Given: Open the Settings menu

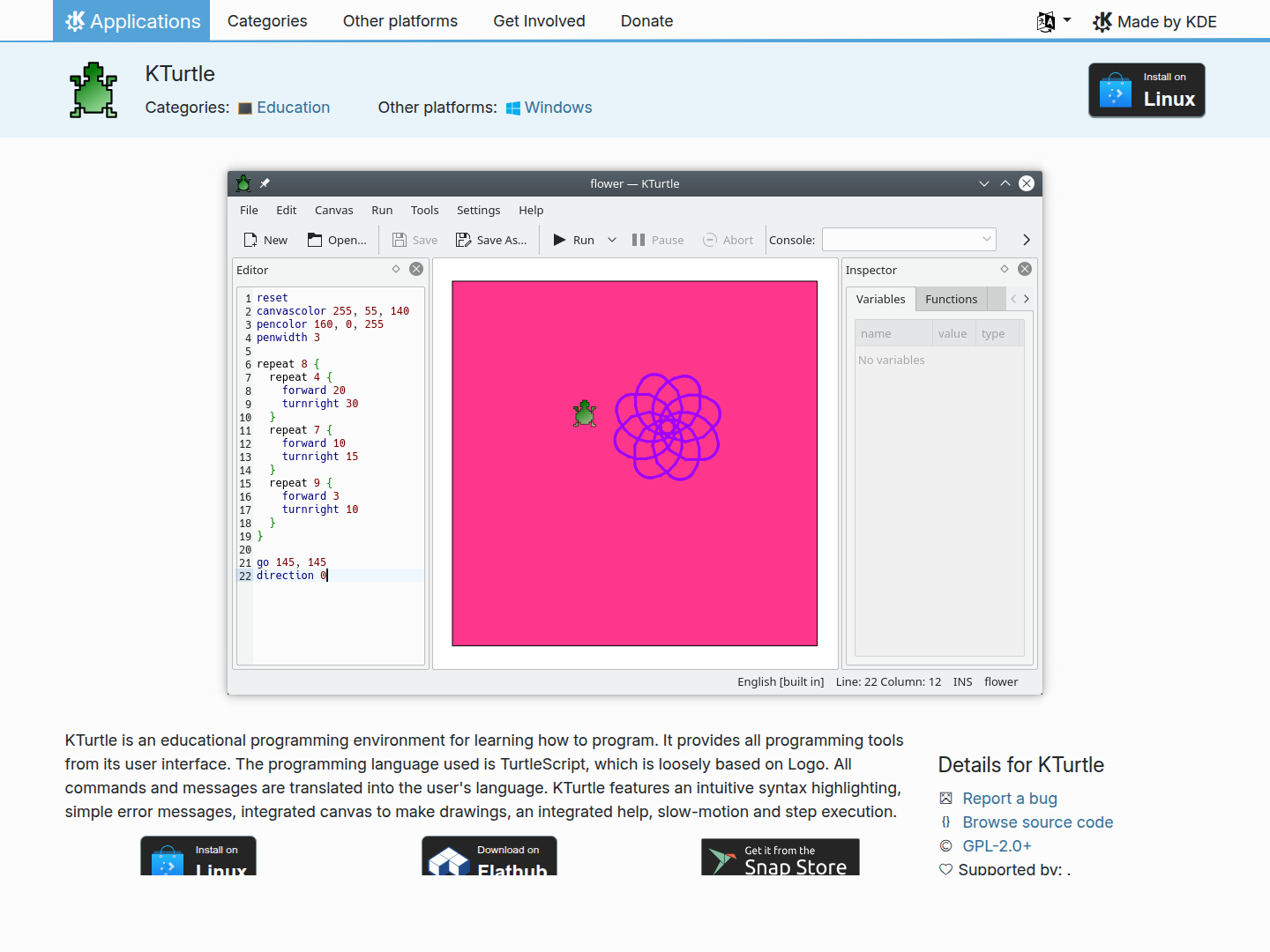Looking at the screenshot, I should point(479,210).
